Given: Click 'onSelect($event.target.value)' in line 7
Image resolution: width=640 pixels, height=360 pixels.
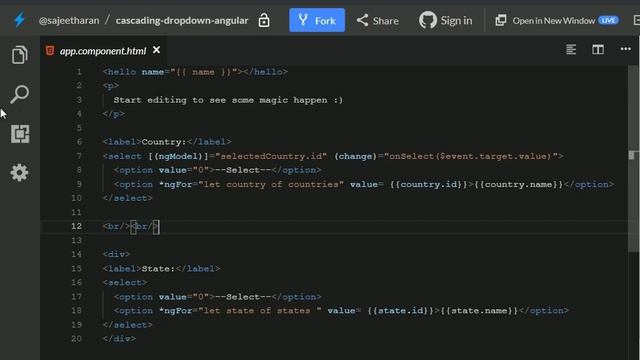Looking at the screenshot, I should point(470,156).
